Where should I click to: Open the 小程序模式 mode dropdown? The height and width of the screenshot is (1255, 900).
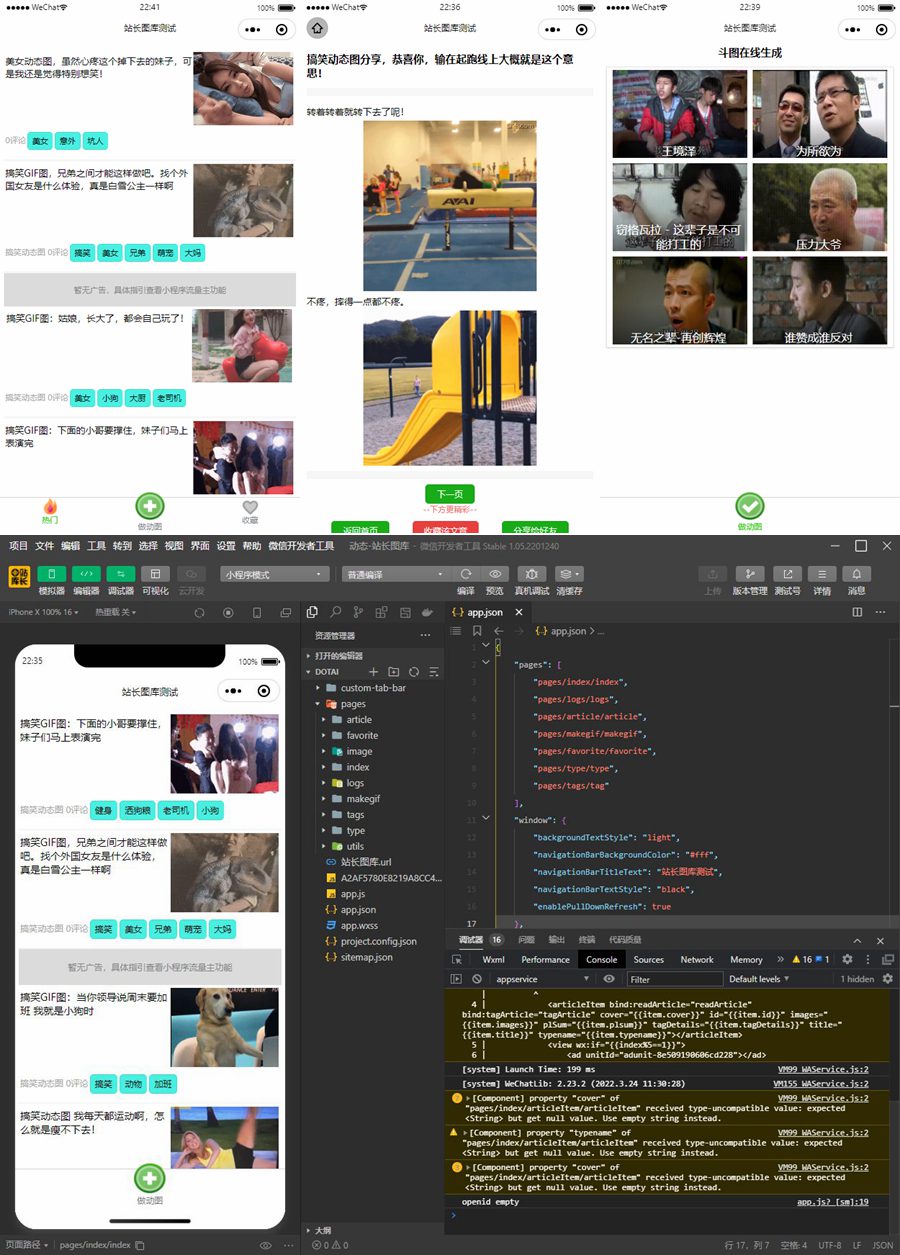pyautogui.click(x=274, y=575)
